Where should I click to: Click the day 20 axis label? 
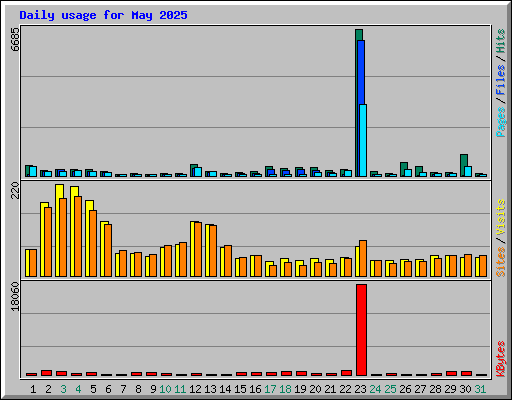pyautogui.click(x=315, y=389)
